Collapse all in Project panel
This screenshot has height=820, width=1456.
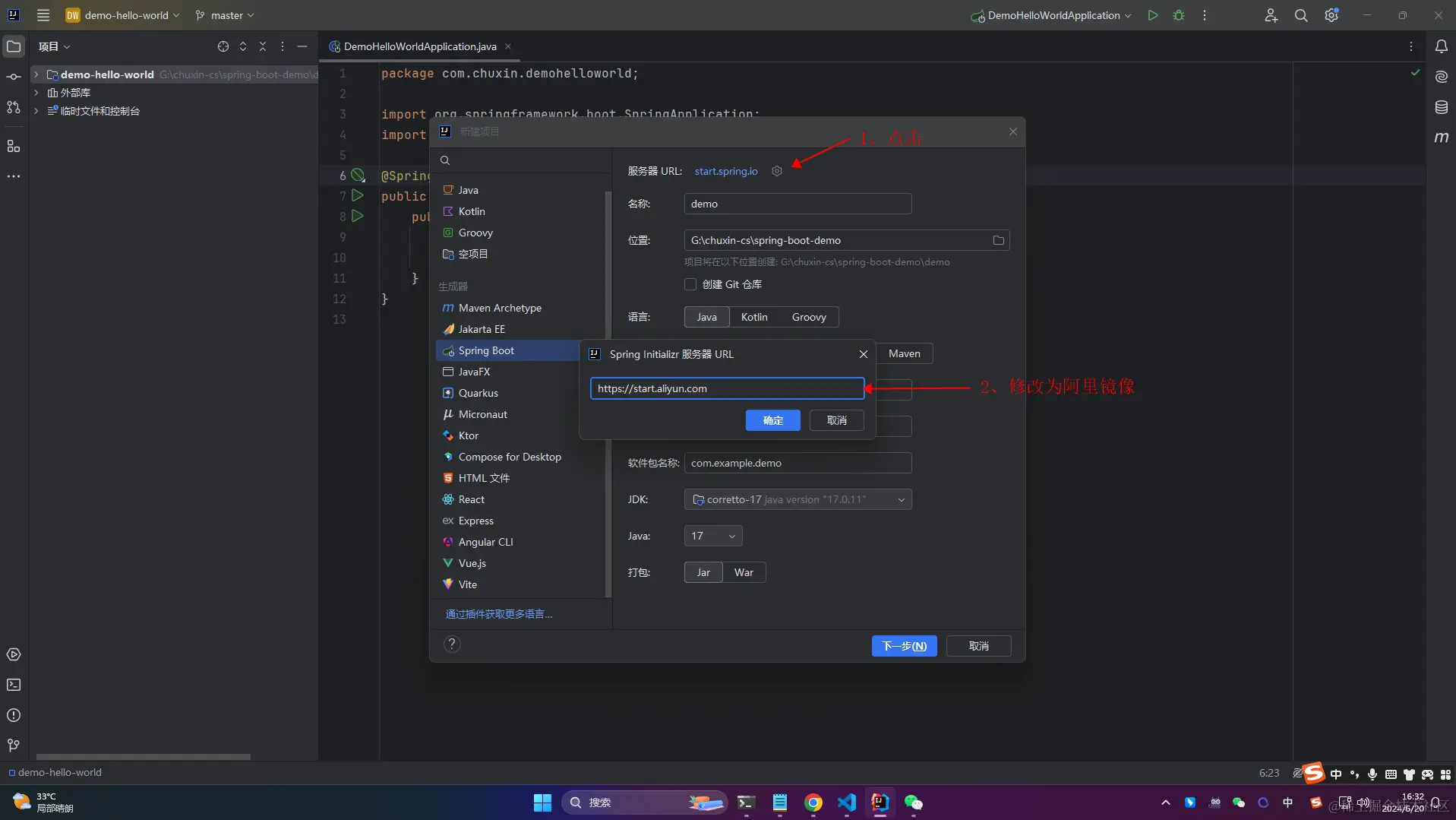coord(263,46)
